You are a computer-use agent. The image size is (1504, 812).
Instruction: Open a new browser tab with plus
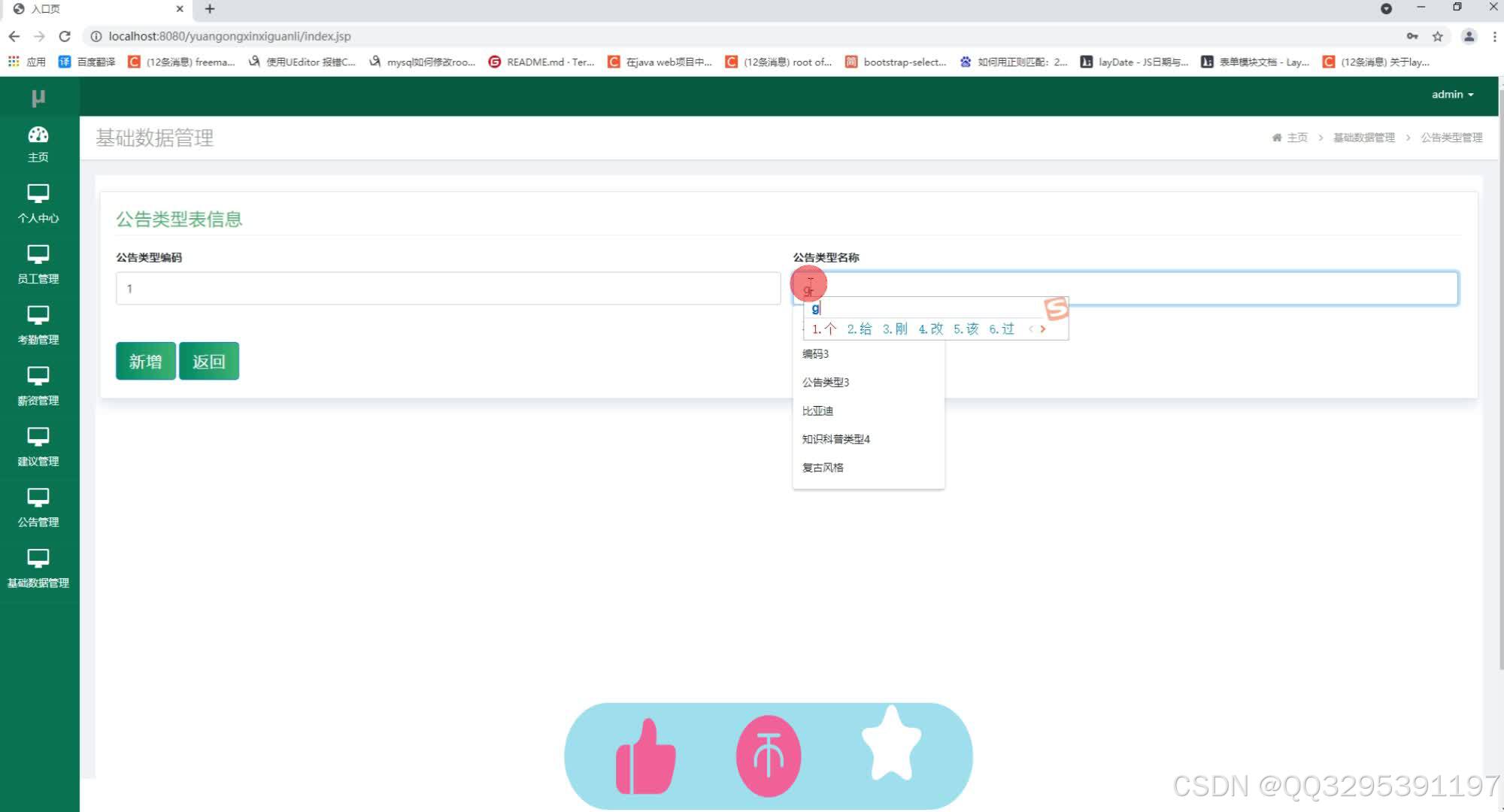[210, 9]
